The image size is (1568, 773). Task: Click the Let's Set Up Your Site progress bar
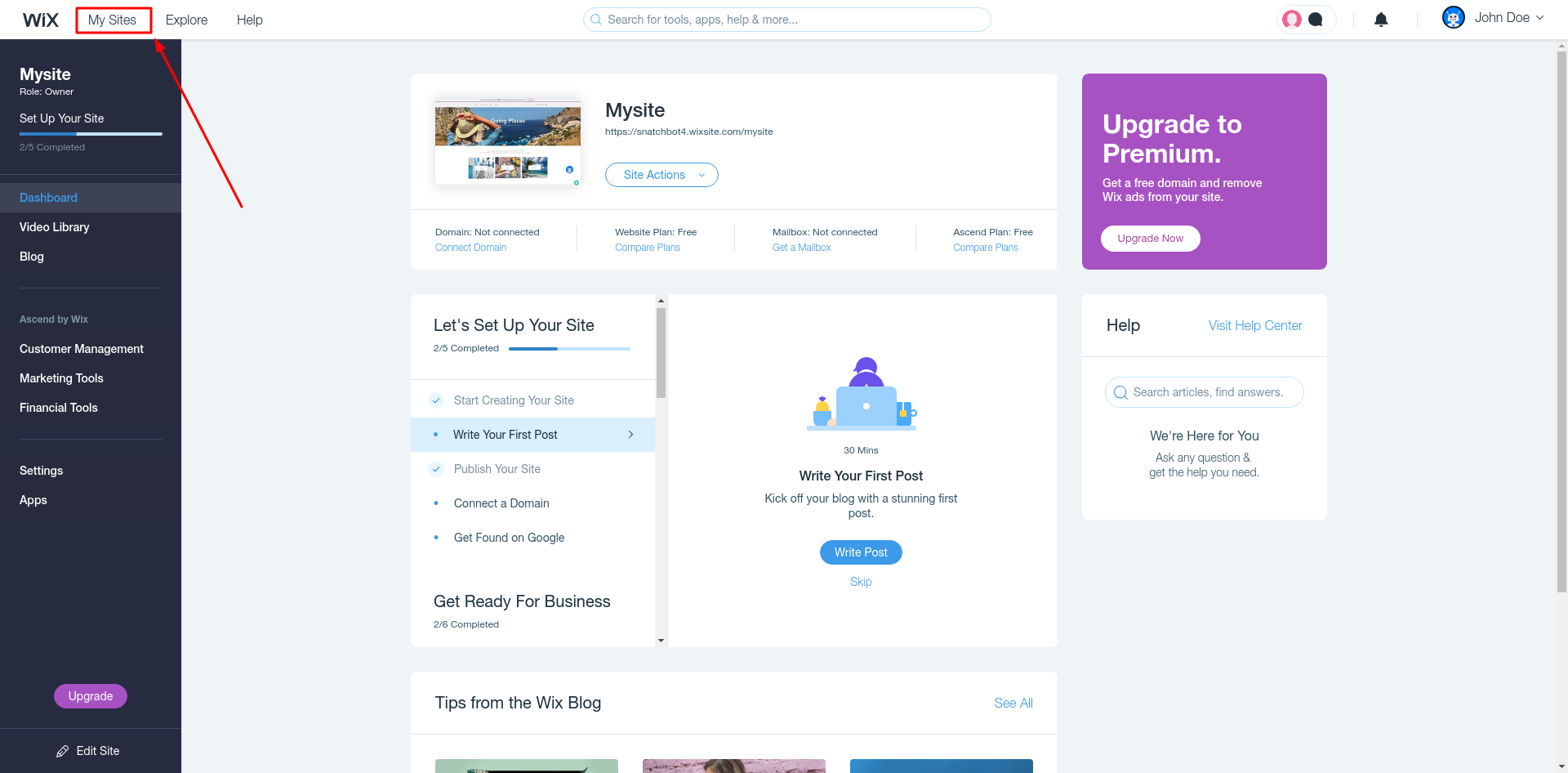[x=569, y=349]
